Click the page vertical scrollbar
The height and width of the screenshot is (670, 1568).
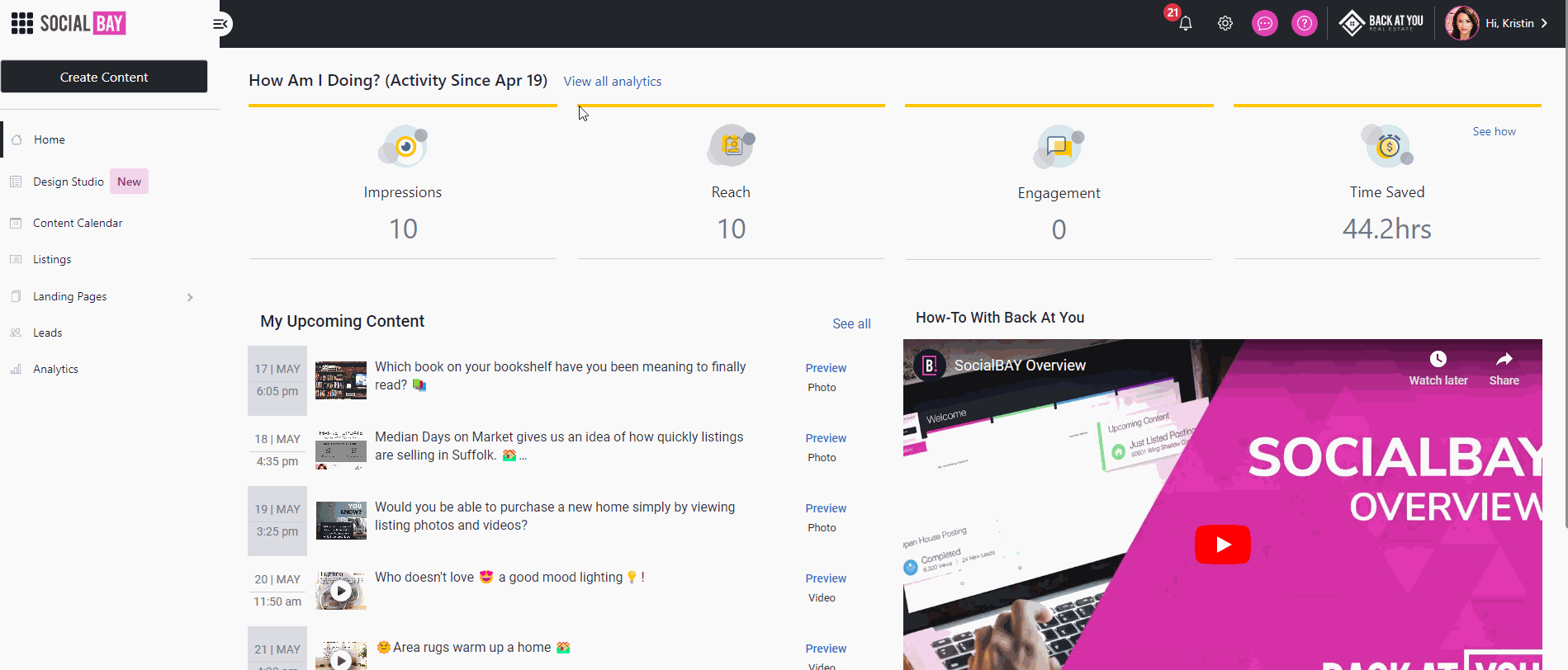1566,289
